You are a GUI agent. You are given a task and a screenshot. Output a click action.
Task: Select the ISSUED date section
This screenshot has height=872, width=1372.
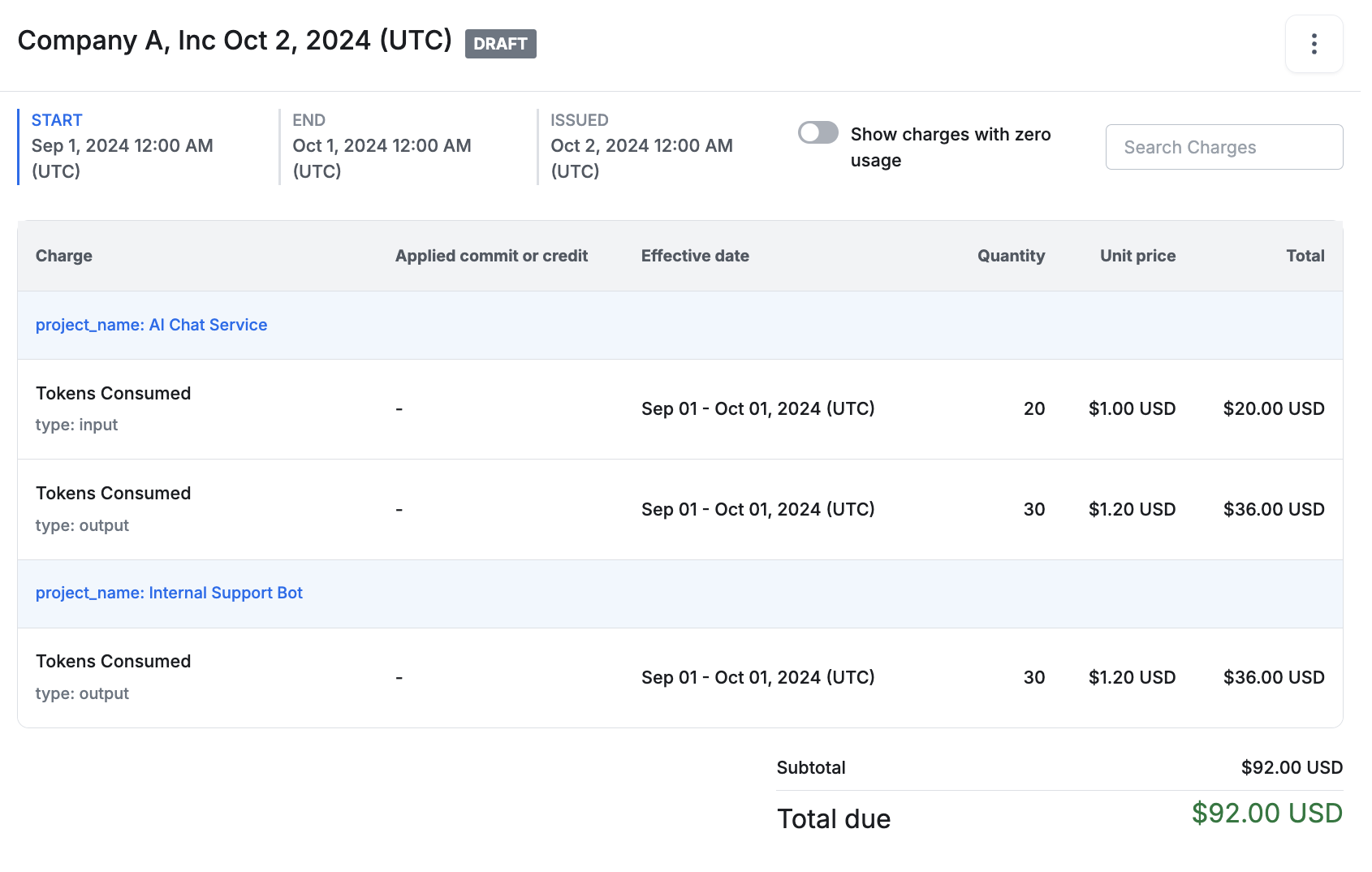click(x=641, y=146)
